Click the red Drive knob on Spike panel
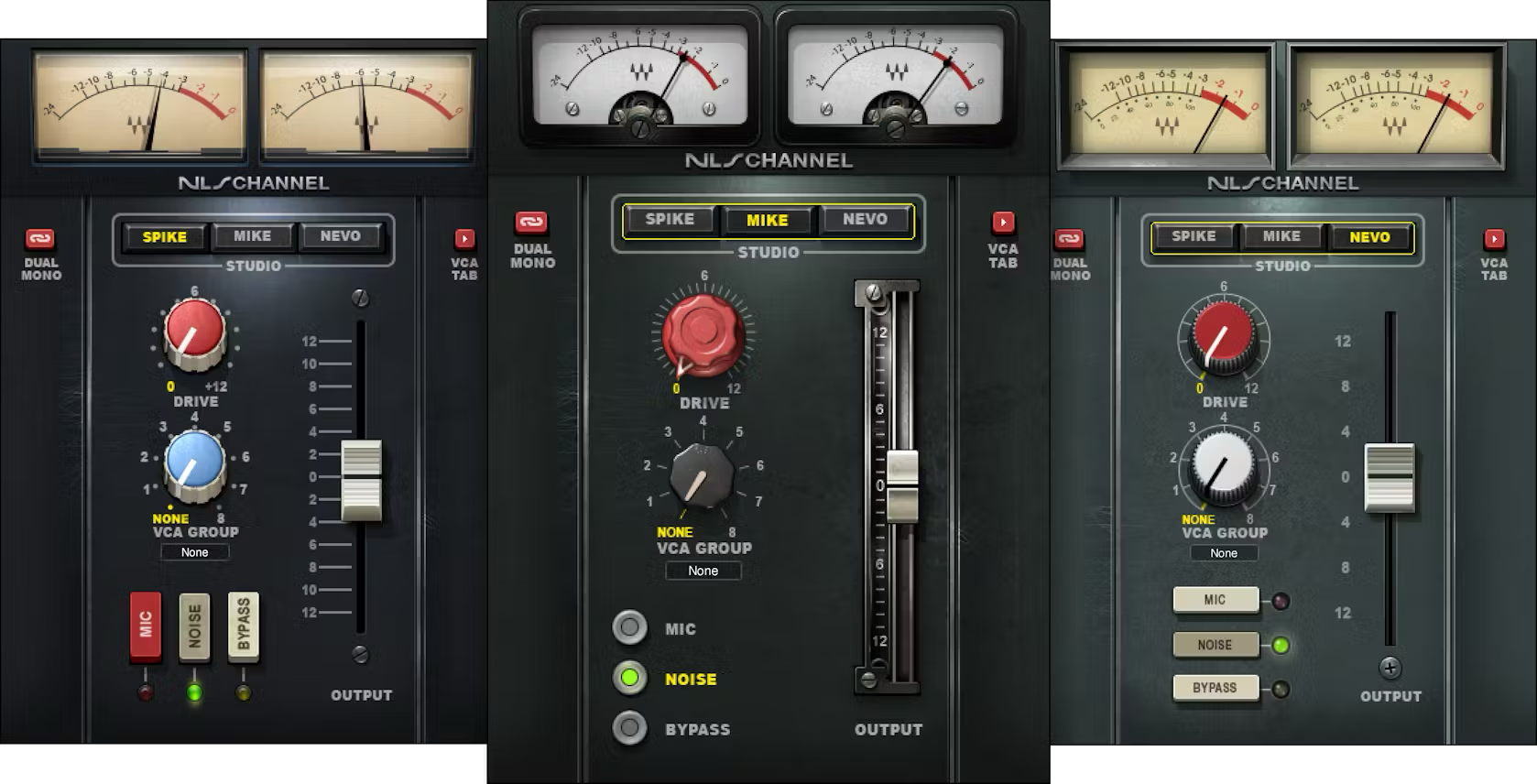 coord(194,333)
